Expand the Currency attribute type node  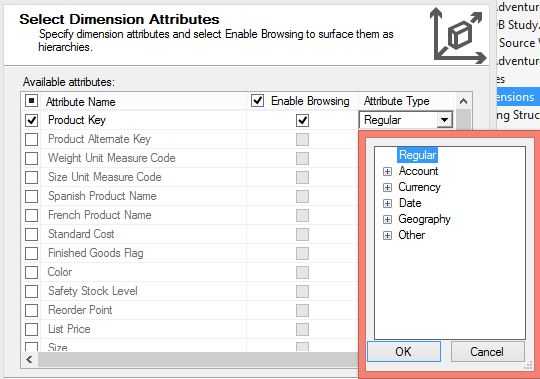click(387, 187)
